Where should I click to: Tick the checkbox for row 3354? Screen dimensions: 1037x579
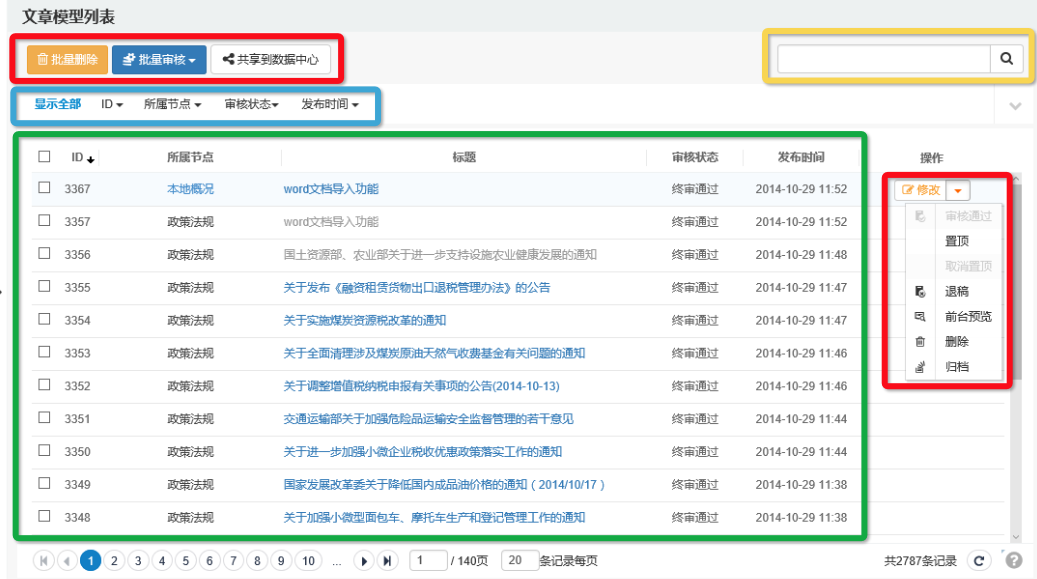point(44,320)
